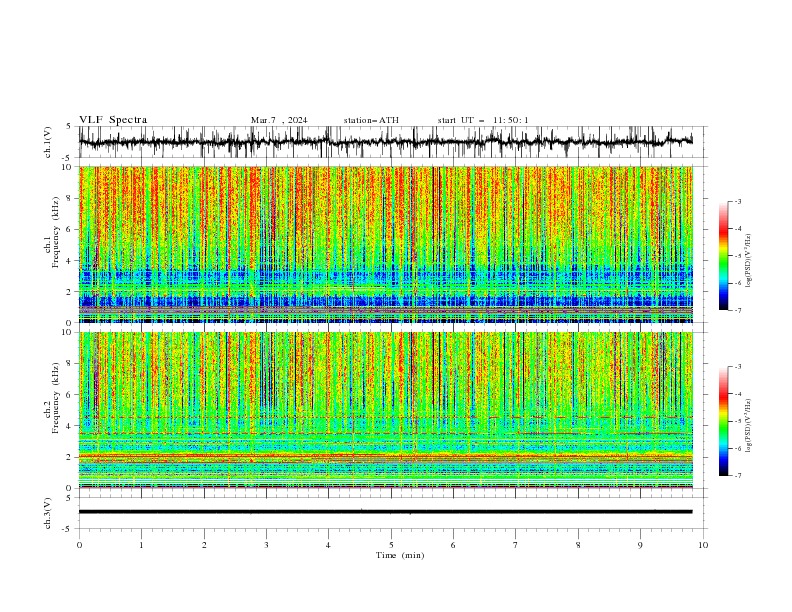
Task: Select the date label "Mar.7 , 2024"
Action: tap(279, 120)
